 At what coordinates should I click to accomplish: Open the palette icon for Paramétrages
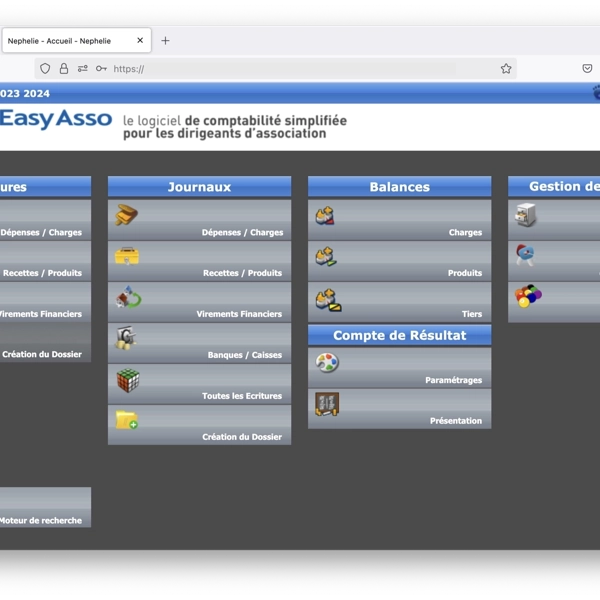(327, 362)
